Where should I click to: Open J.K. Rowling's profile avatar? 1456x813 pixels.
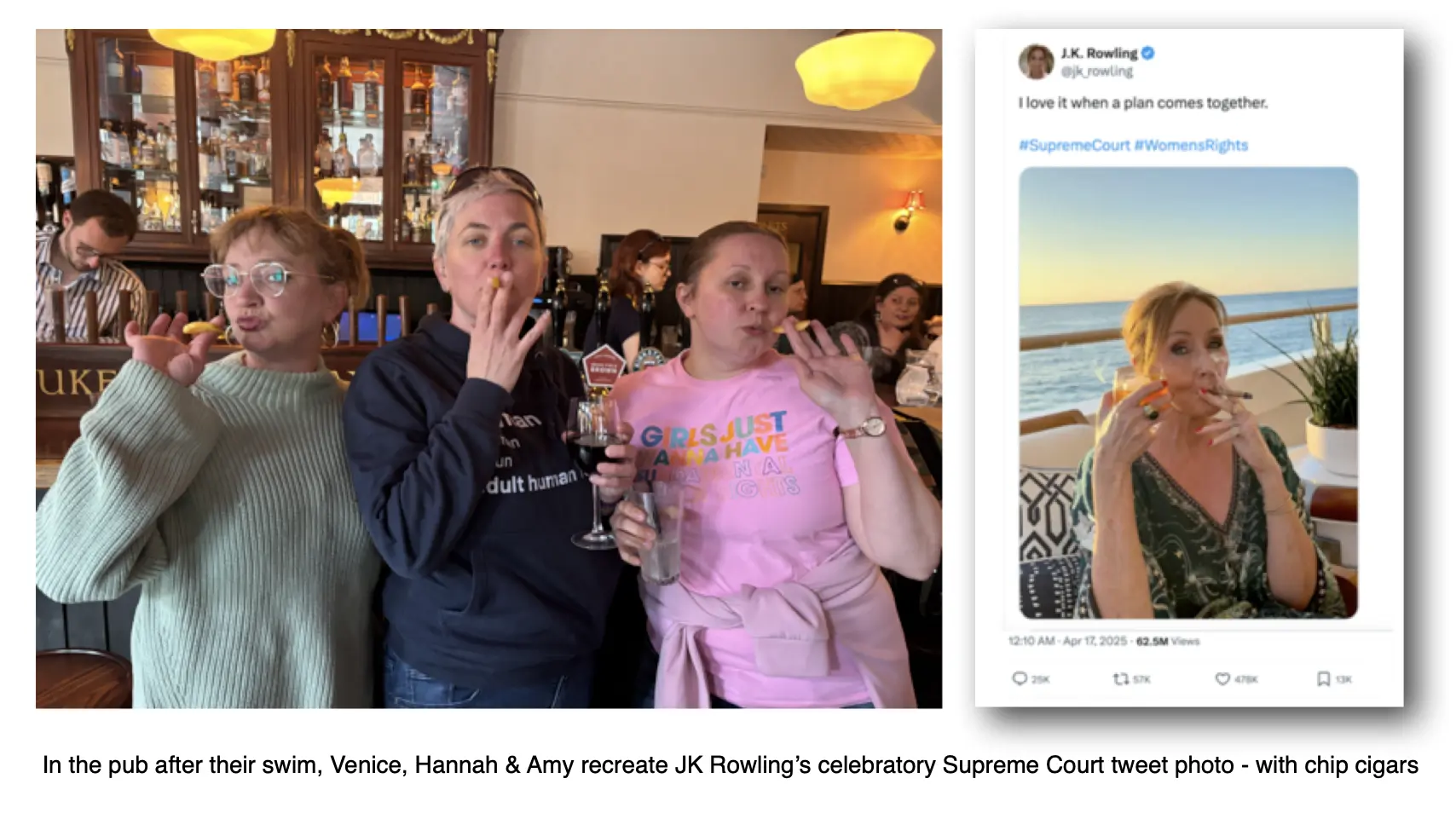1037,61
